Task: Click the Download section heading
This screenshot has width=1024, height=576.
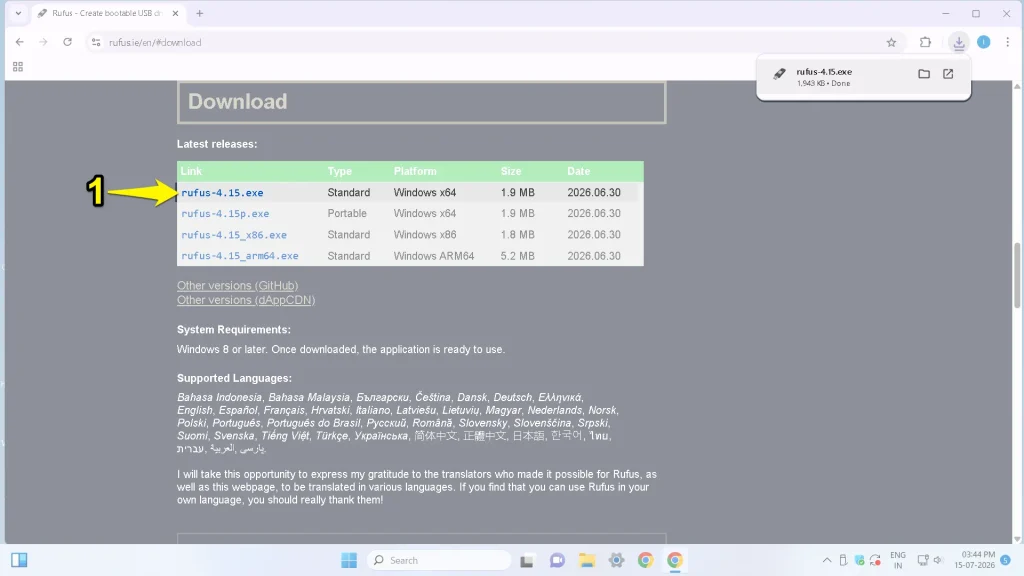Action: pos(238,101)
